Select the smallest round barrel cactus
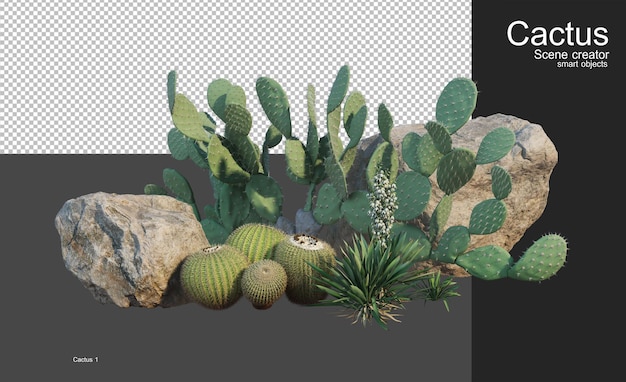The width and height of the screenshot is (626, 382). (x=264, y=283)
